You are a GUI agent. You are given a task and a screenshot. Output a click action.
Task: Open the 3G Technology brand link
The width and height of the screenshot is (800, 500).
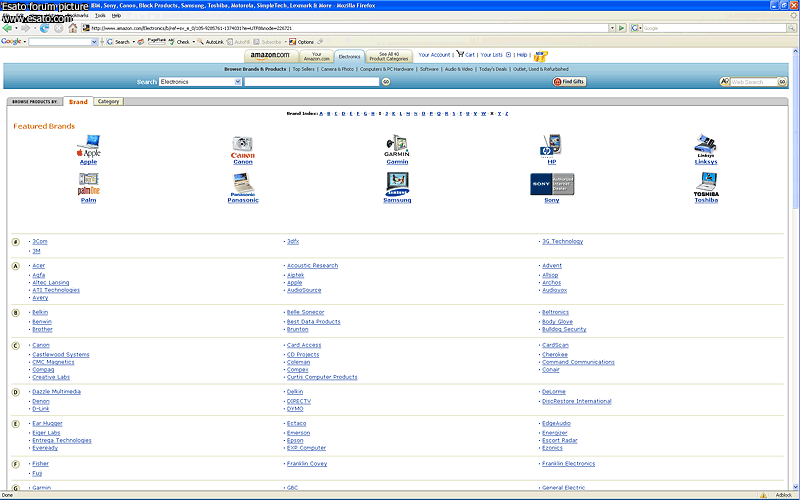pos(562,242)
